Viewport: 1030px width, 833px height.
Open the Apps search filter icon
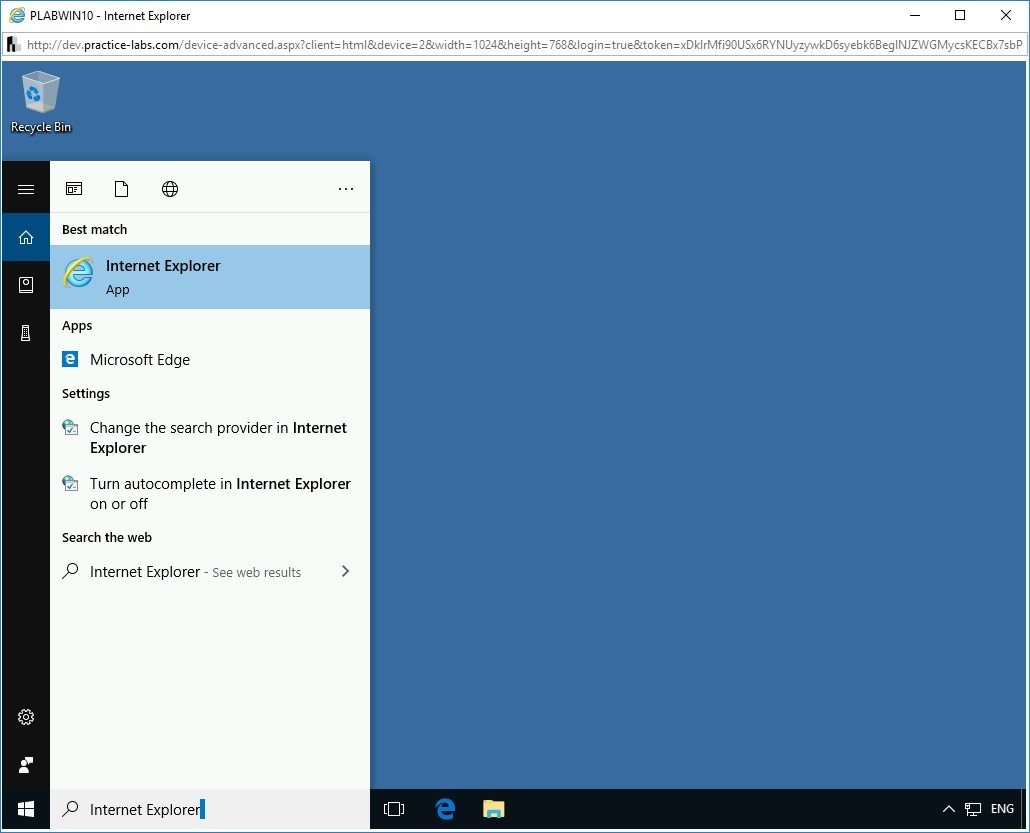74,188
